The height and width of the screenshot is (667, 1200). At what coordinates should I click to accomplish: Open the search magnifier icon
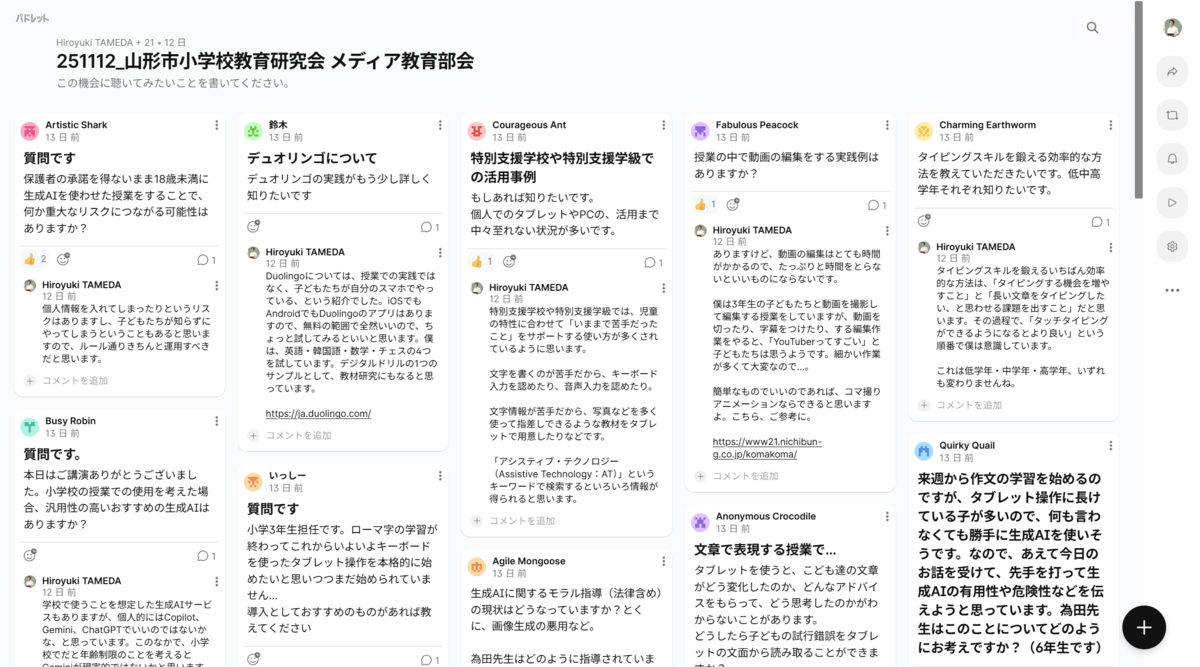pos(1092,28)
